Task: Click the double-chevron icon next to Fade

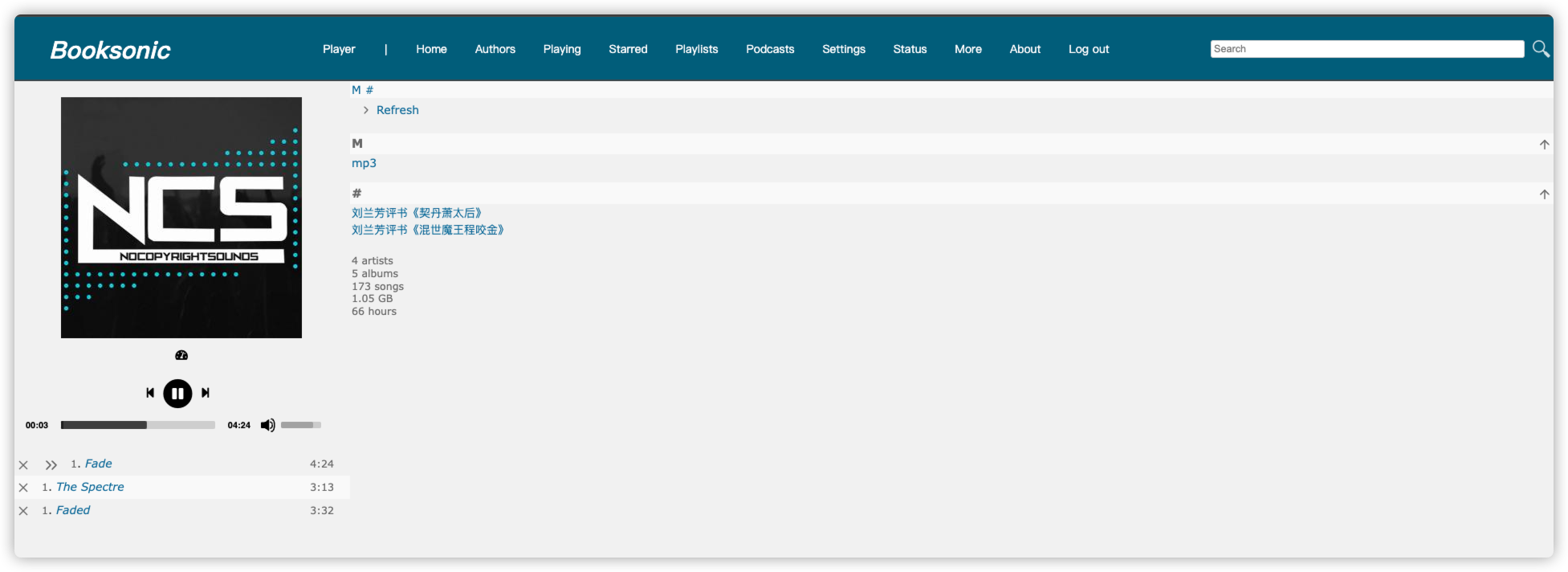Action: (x=51, y=465)
